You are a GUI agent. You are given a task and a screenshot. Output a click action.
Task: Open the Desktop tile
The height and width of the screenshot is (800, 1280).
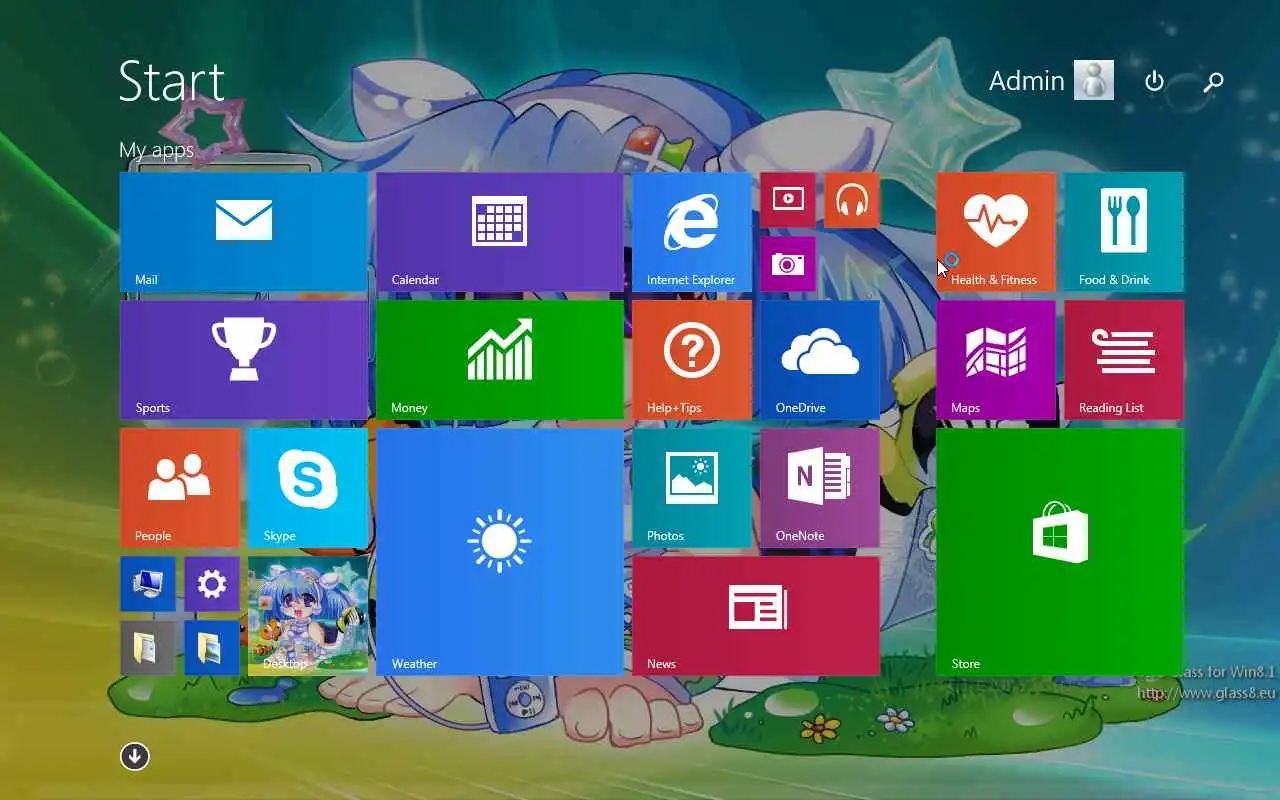point(308,616)
